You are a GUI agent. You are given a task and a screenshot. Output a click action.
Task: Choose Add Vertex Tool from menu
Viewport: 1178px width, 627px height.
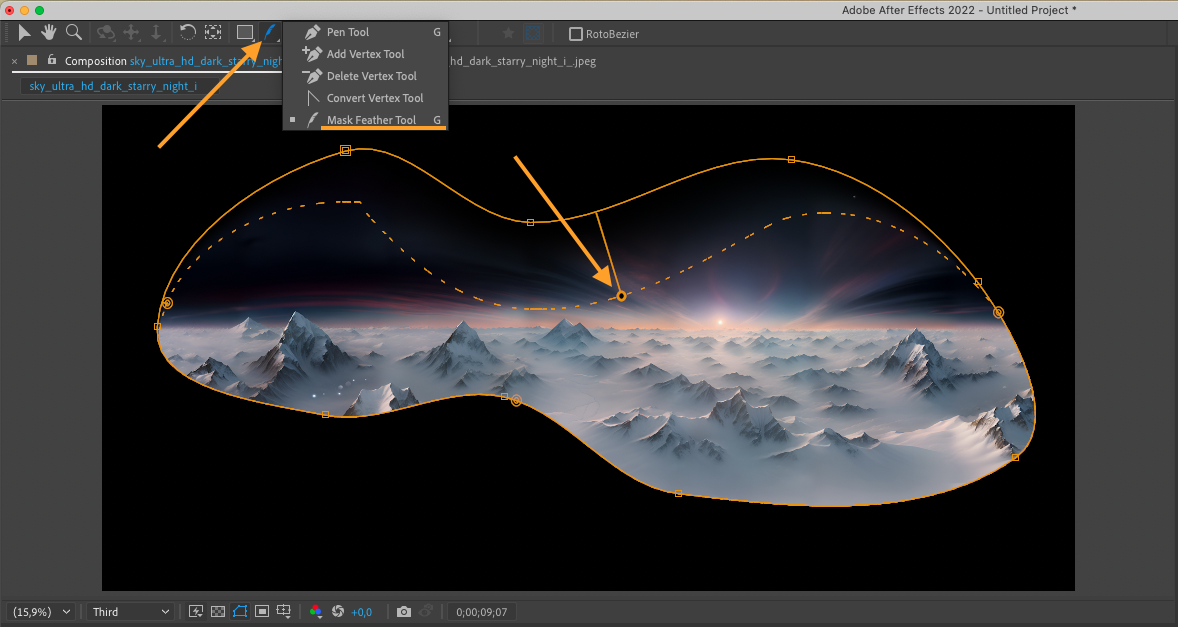tap(365, 54)
